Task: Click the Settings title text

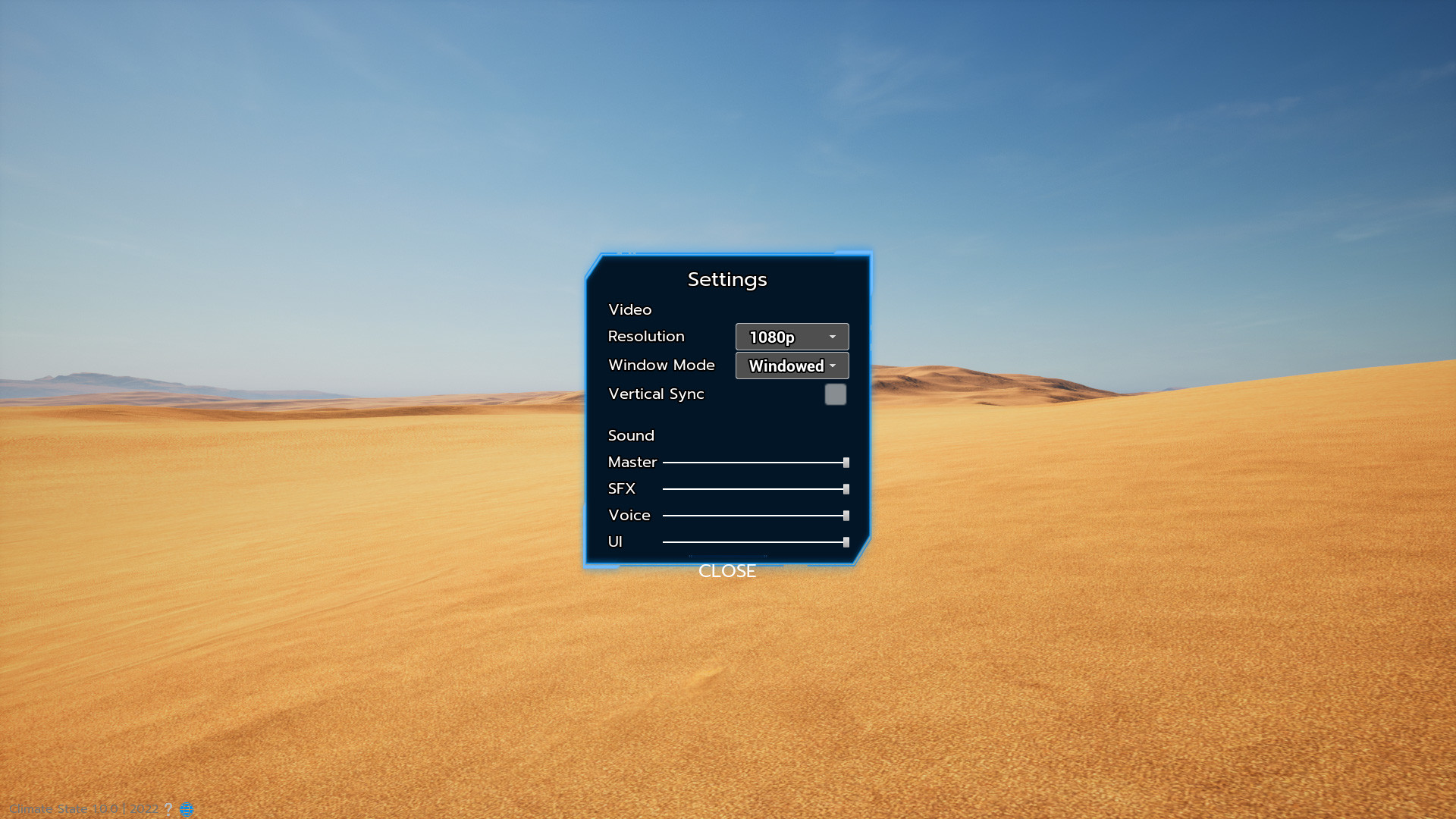Action: coord(727,279)
